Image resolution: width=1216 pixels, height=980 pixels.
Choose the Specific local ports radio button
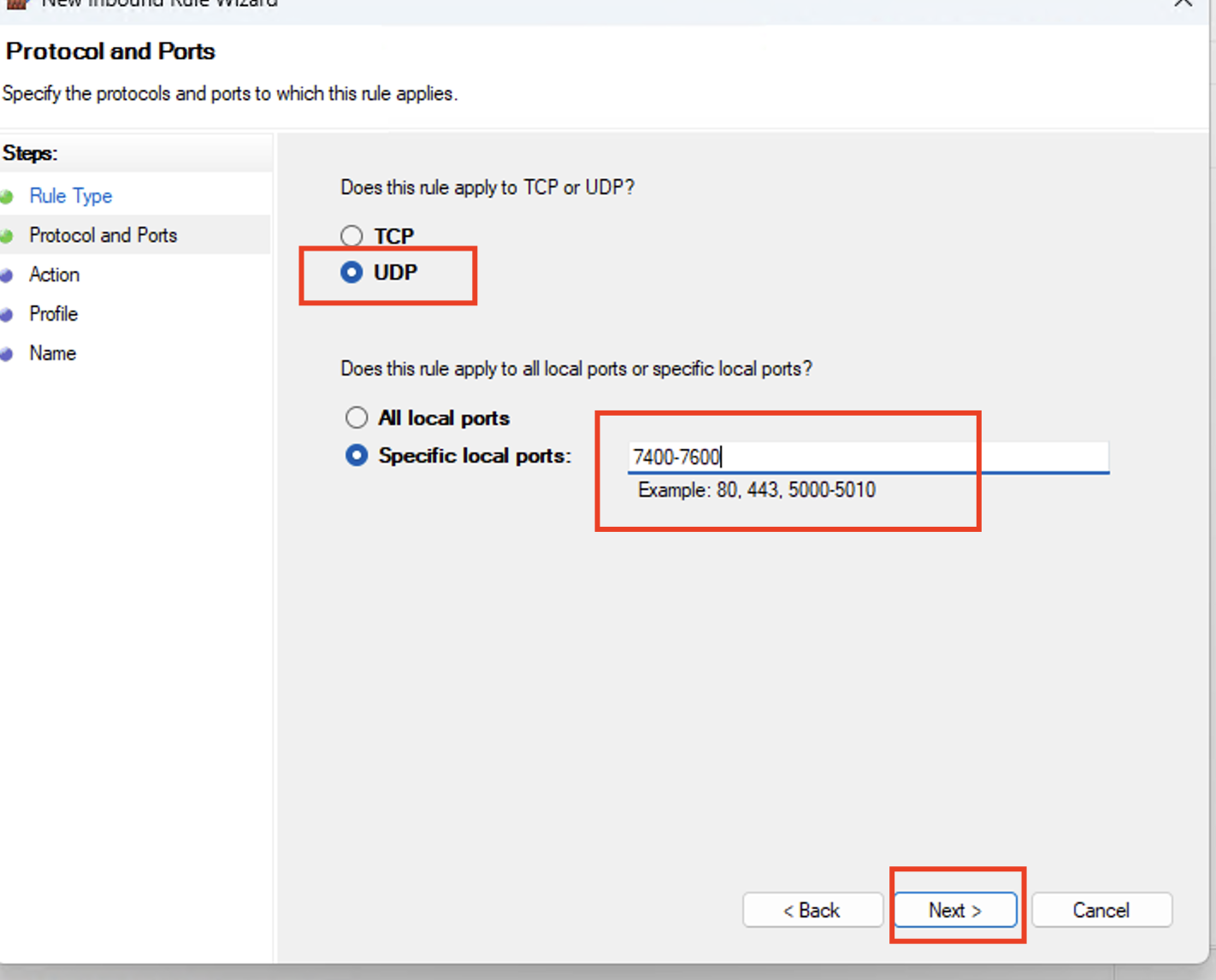[357, 456]
